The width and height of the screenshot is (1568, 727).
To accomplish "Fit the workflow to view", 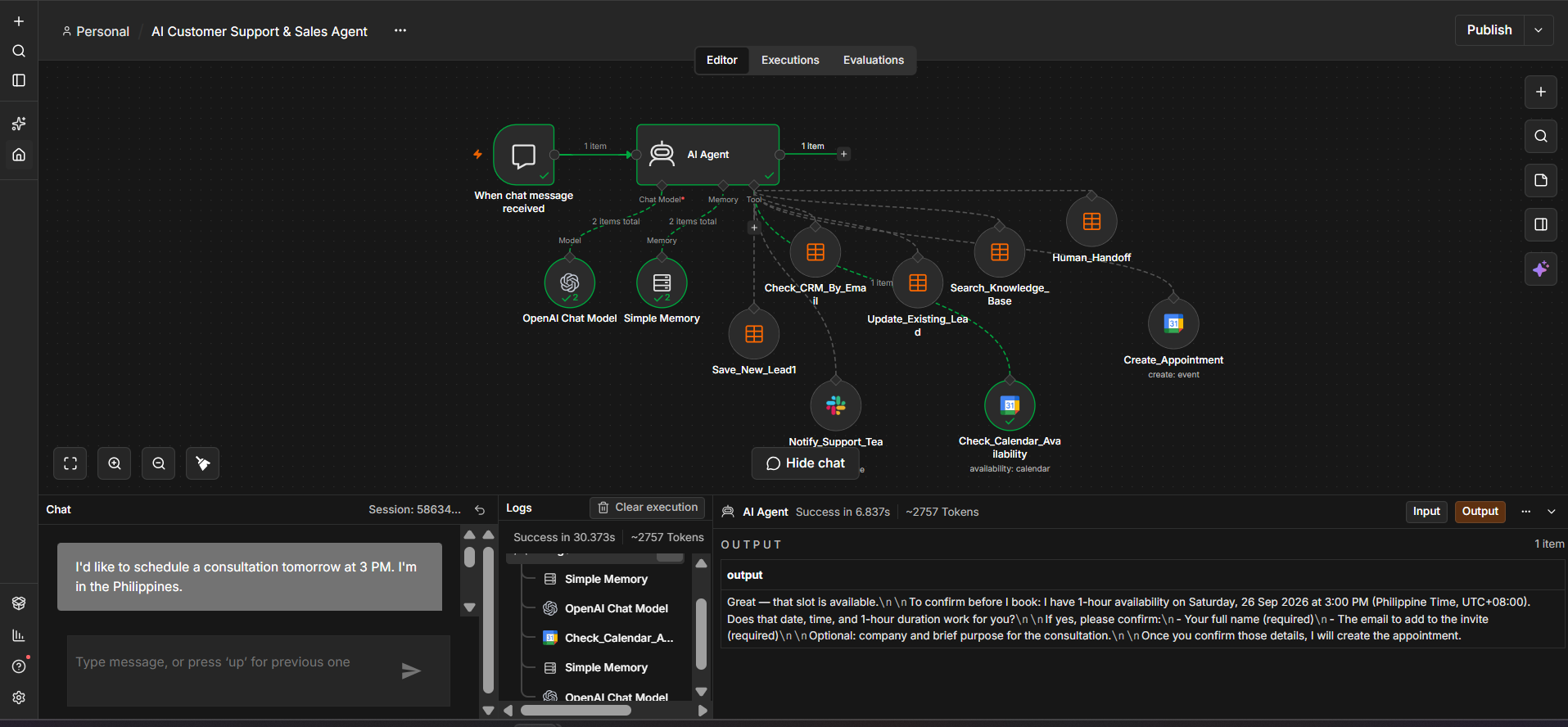I will coord(70,463).
